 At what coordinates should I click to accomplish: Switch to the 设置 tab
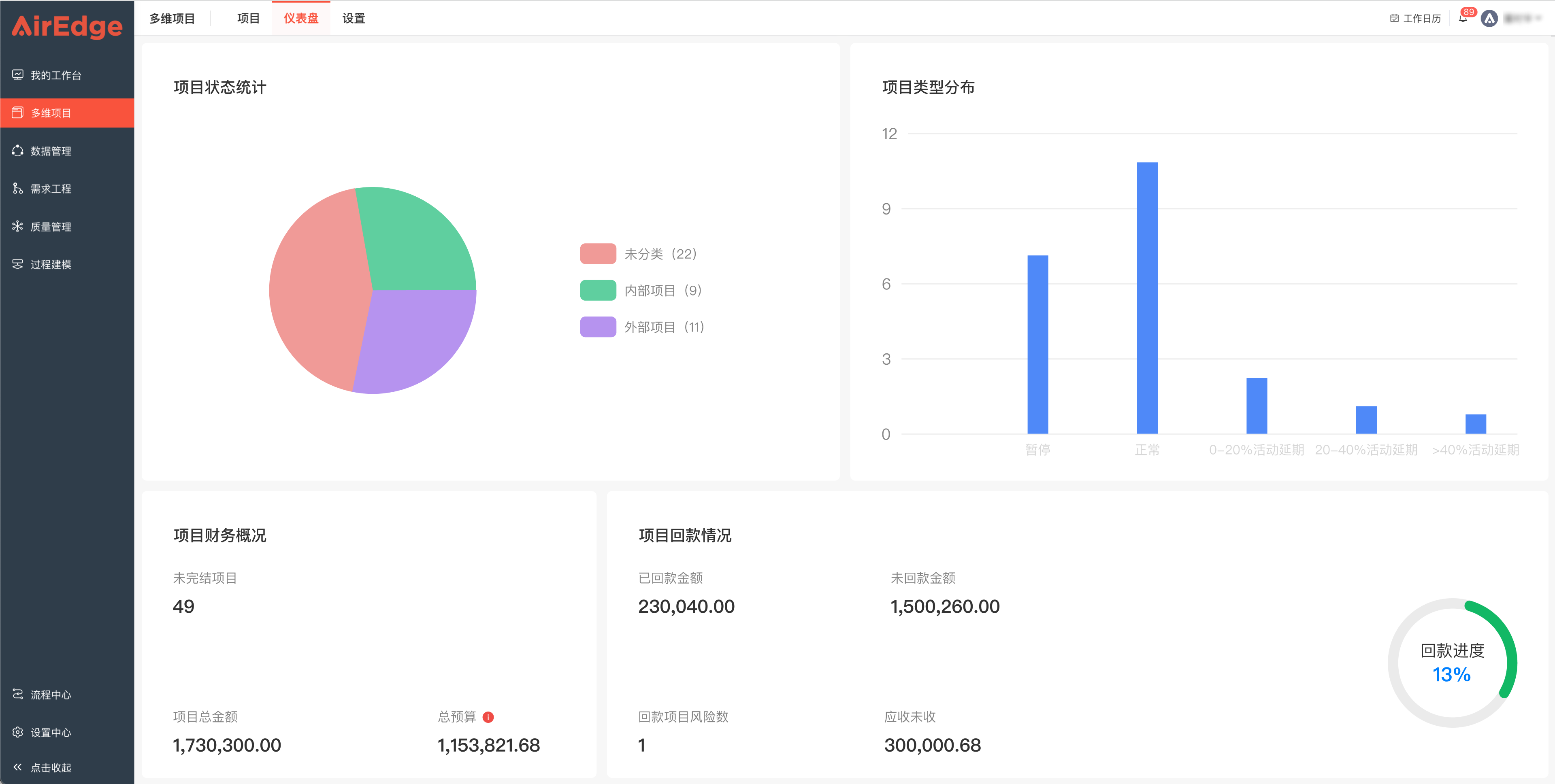pos(354,18)
